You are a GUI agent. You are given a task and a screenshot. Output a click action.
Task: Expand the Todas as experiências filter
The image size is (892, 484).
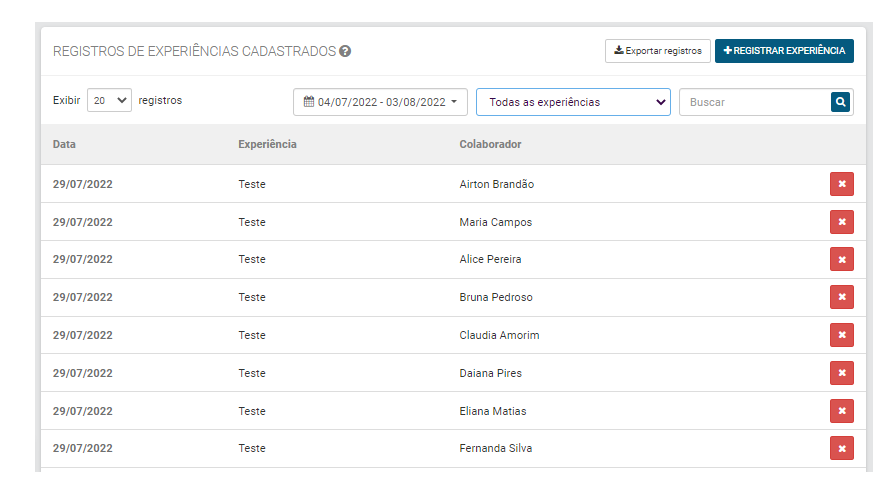573,102
